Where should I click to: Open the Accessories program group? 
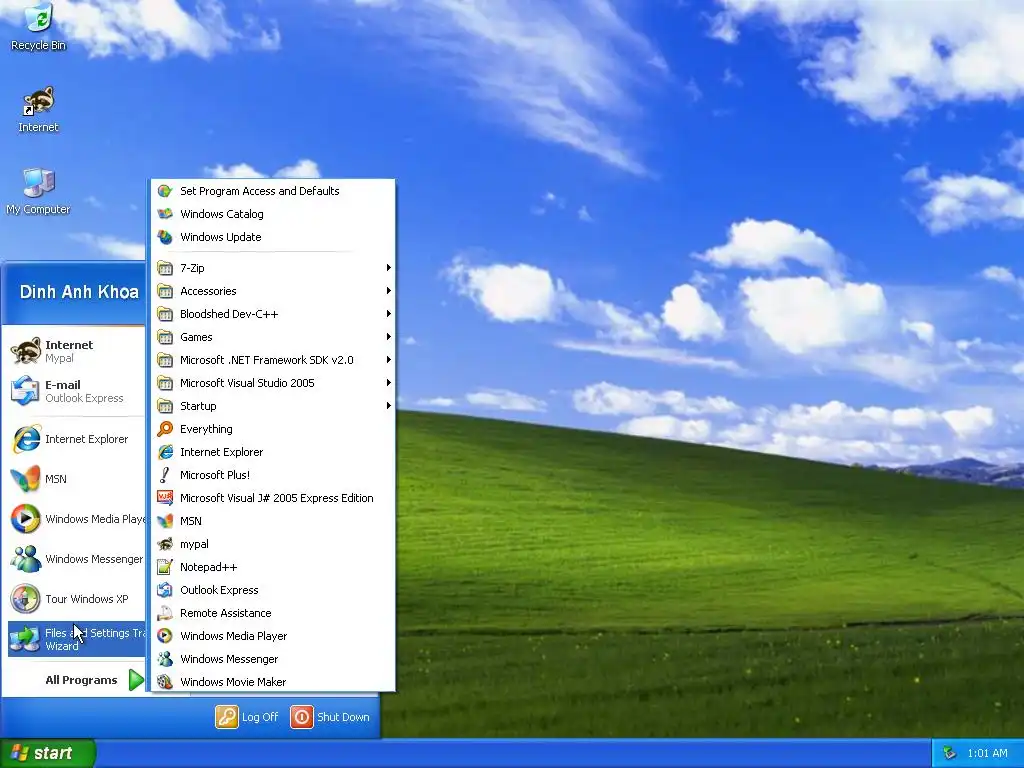tap(274, 291)
